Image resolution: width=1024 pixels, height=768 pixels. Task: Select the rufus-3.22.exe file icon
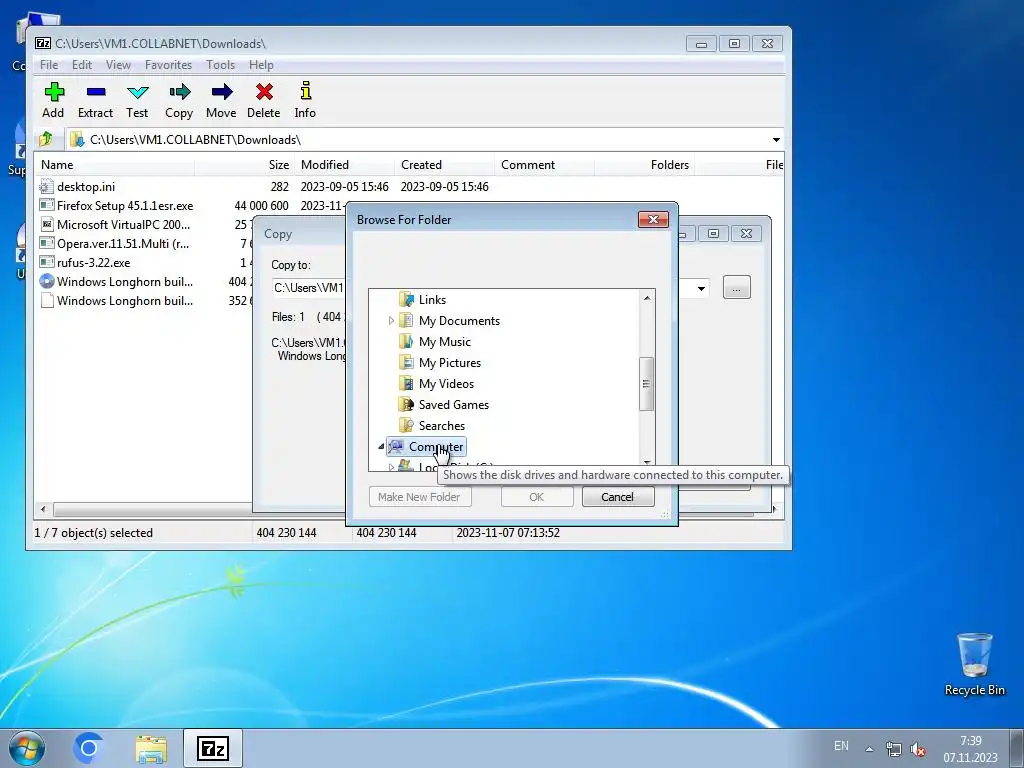tap(46, 263)
